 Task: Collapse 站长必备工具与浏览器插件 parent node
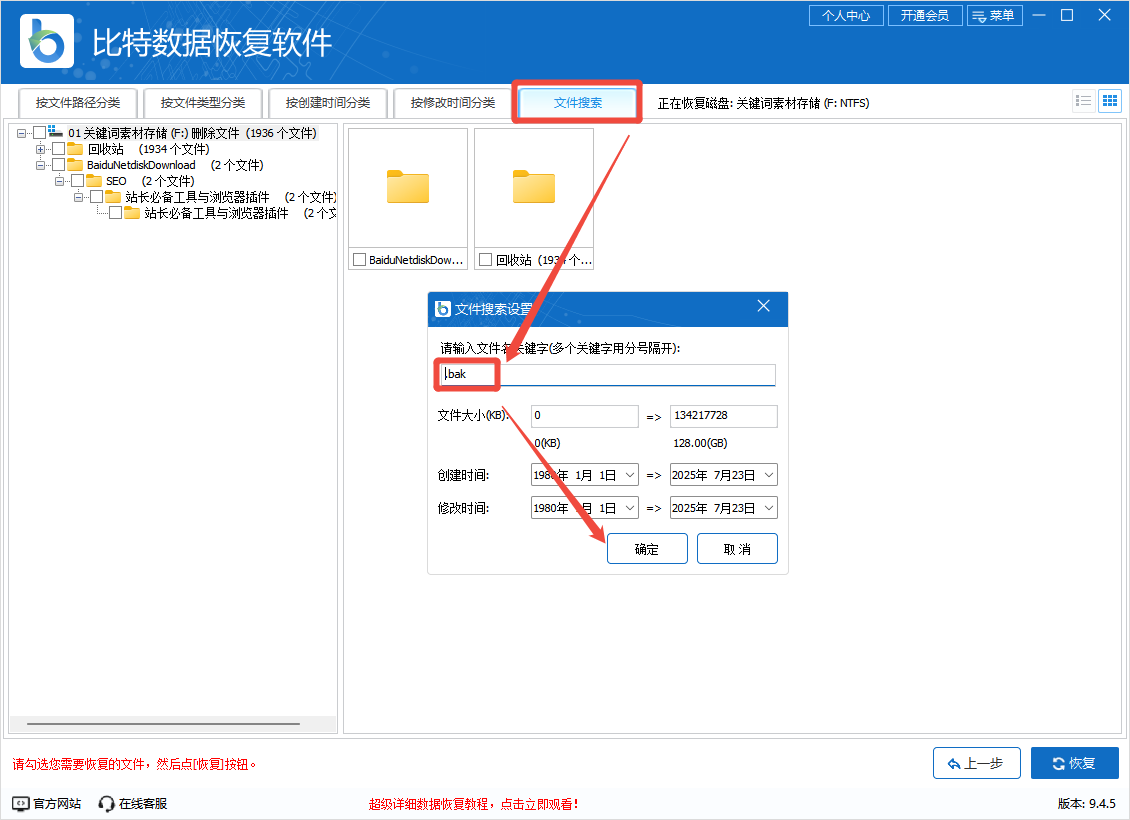(78, 197)
